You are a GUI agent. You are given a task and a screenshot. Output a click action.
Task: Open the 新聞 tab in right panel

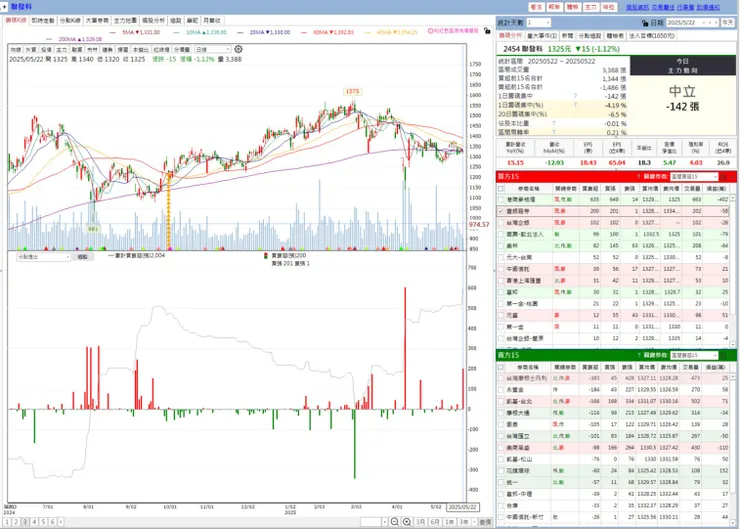point(567,35)
